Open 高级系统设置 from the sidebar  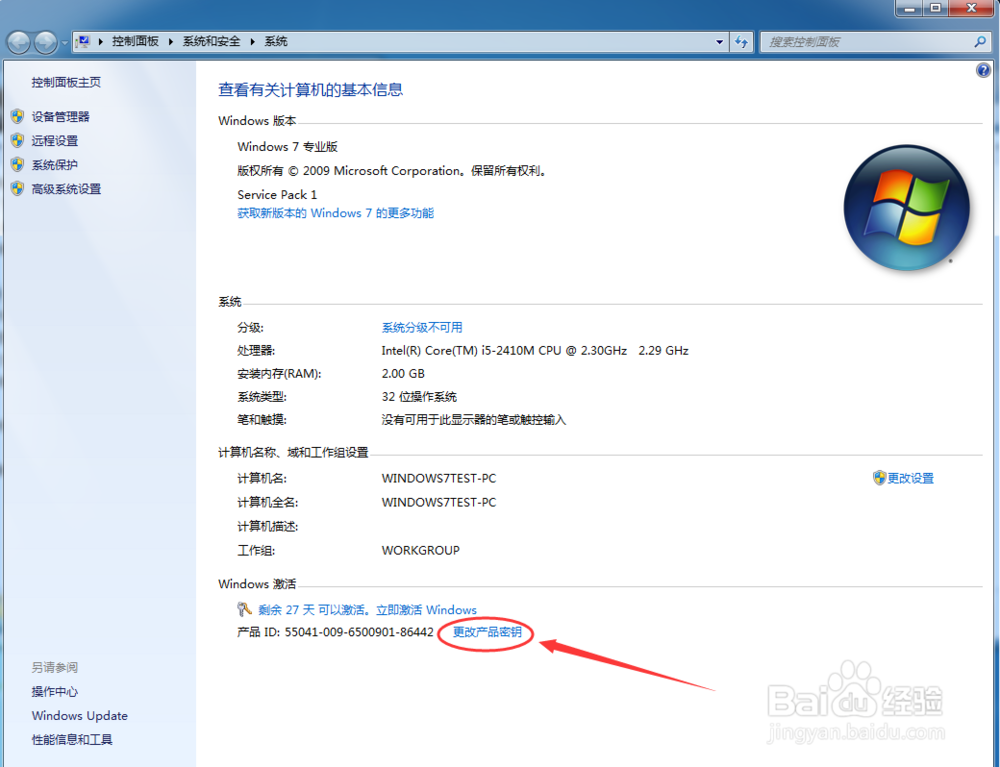[x=66, y=189]
